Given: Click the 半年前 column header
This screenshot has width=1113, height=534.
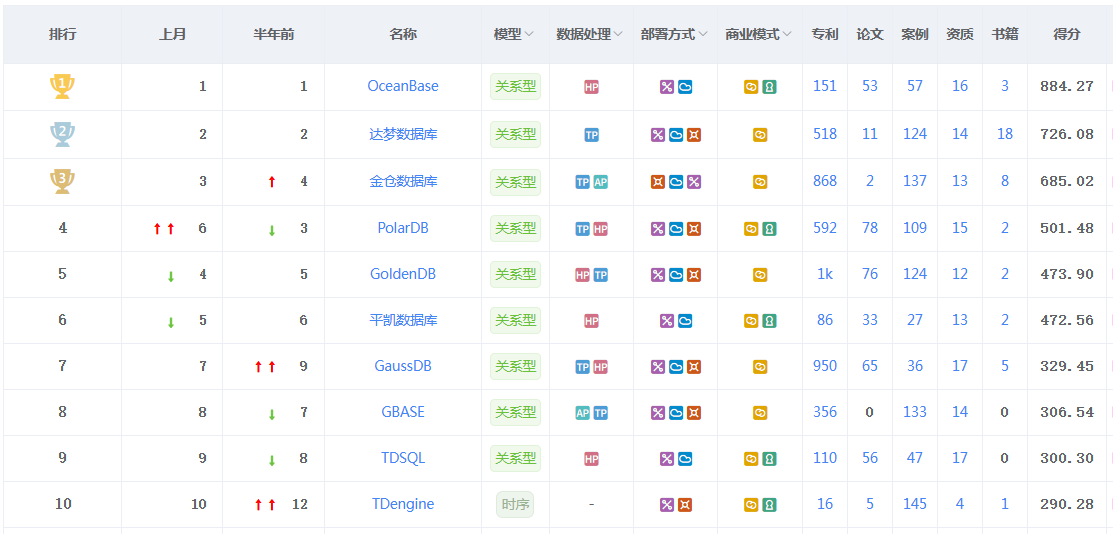Looking at the screenshot, I should [273, 34].
